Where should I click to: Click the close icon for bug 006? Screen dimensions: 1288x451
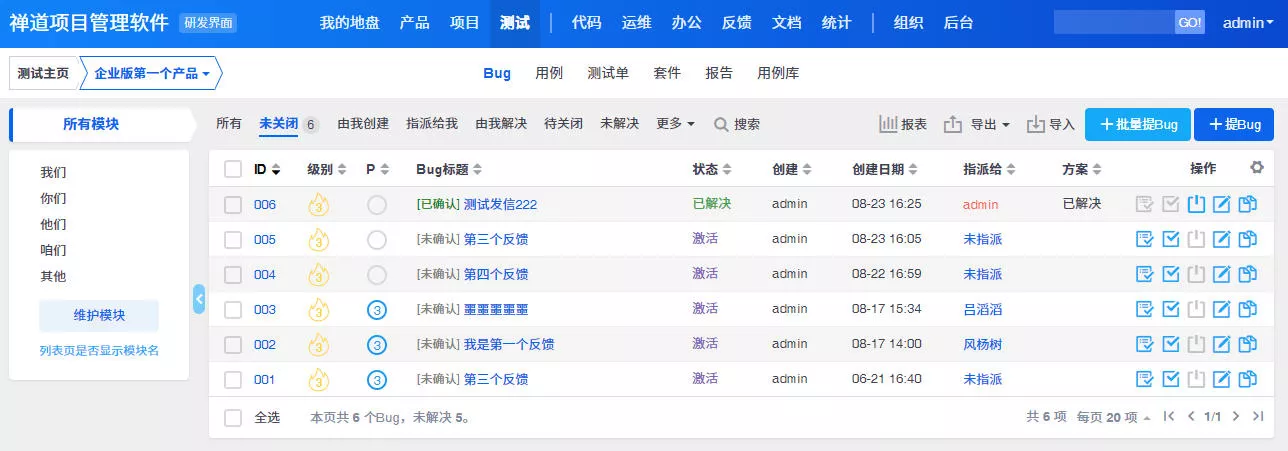tap(1197, 204)
